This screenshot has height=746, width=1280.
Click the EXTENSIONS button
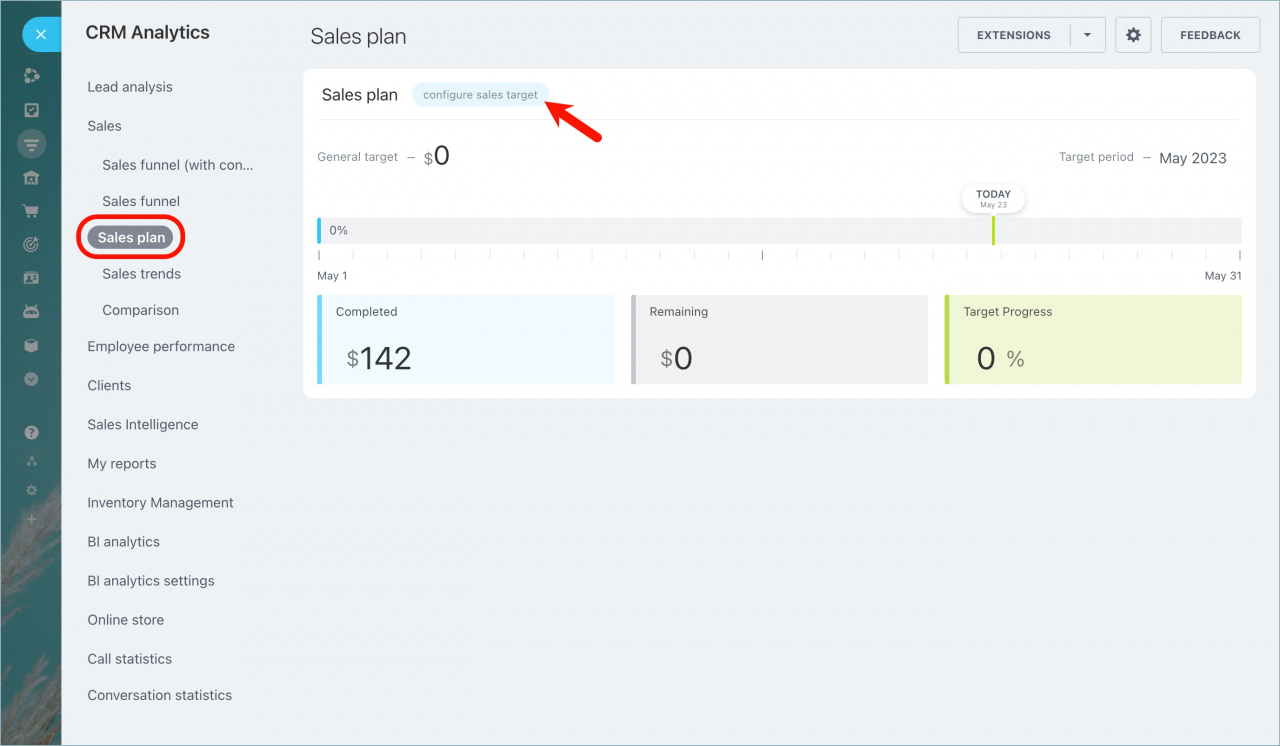(1014, 35)
